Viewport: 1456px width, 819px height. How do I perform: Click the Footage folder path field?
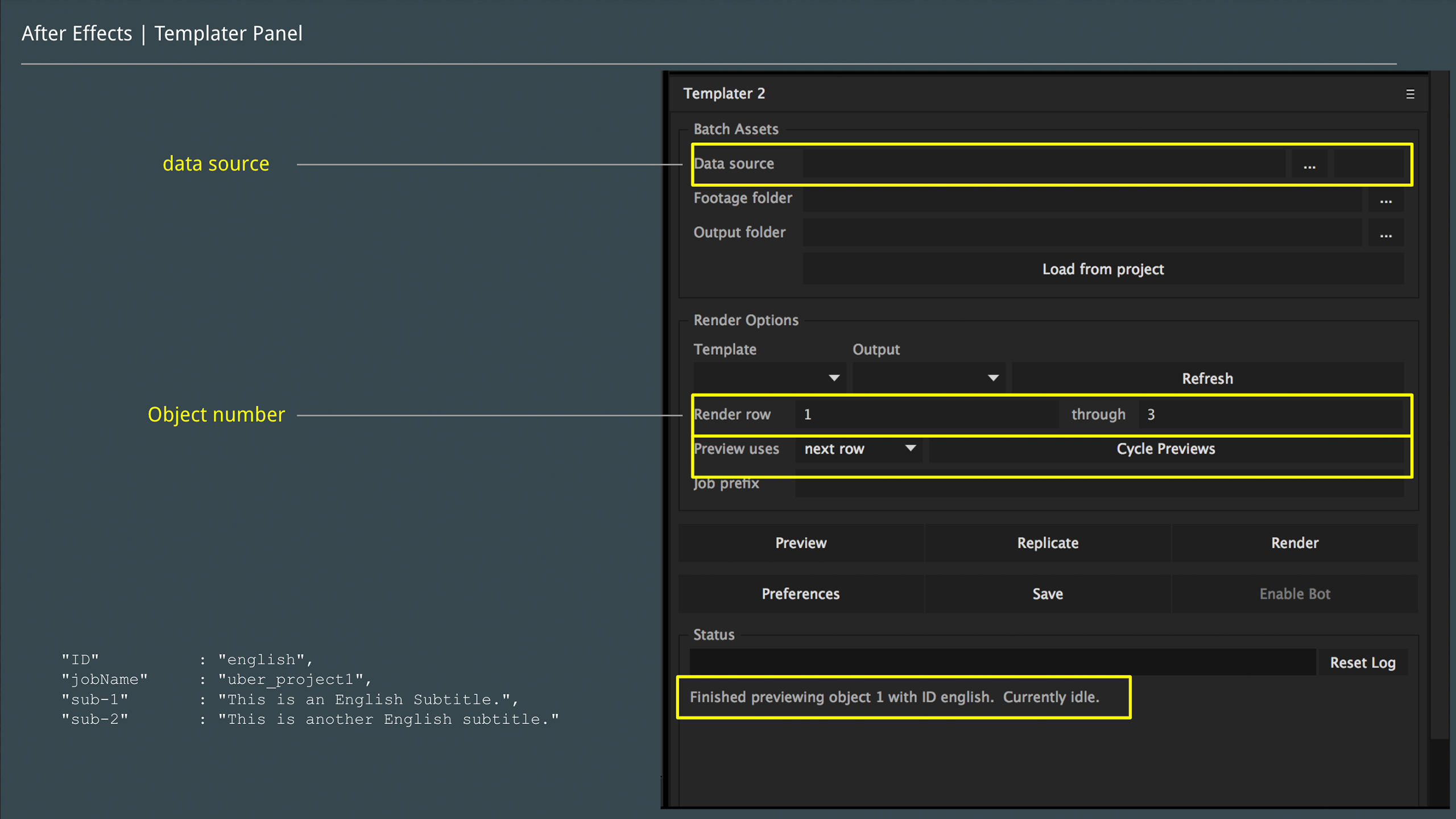pyautogui.click(x=1082, y=198)
